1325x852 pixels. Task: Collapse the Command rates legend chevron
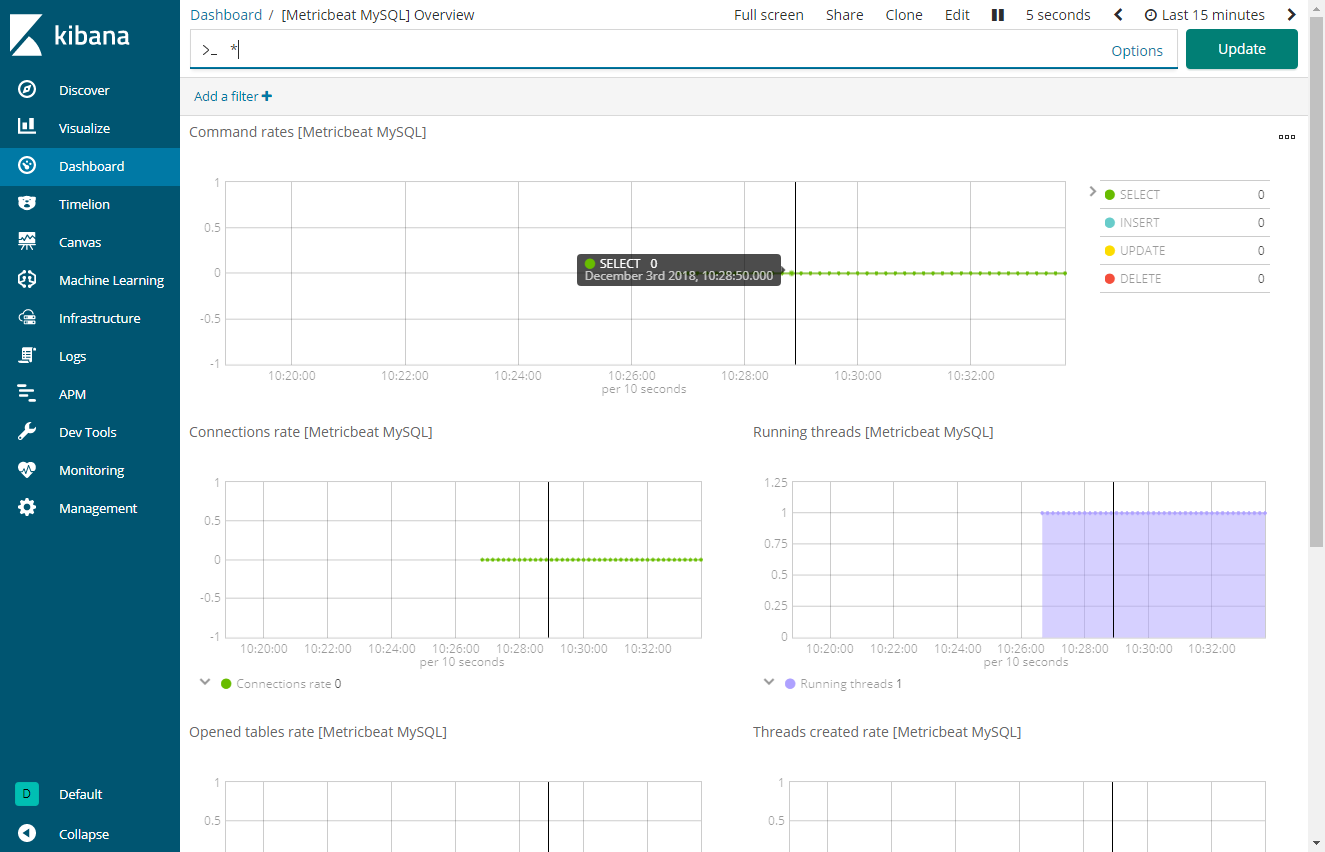(1092, 190)
